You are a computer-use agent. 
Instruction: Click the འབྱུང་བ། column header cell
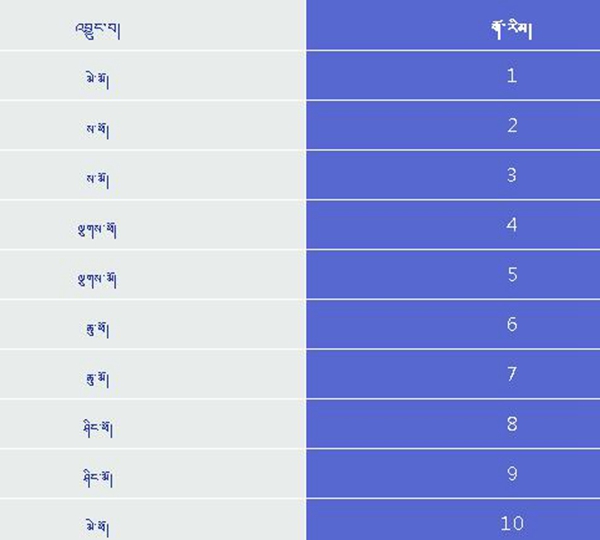click(153, 24)
